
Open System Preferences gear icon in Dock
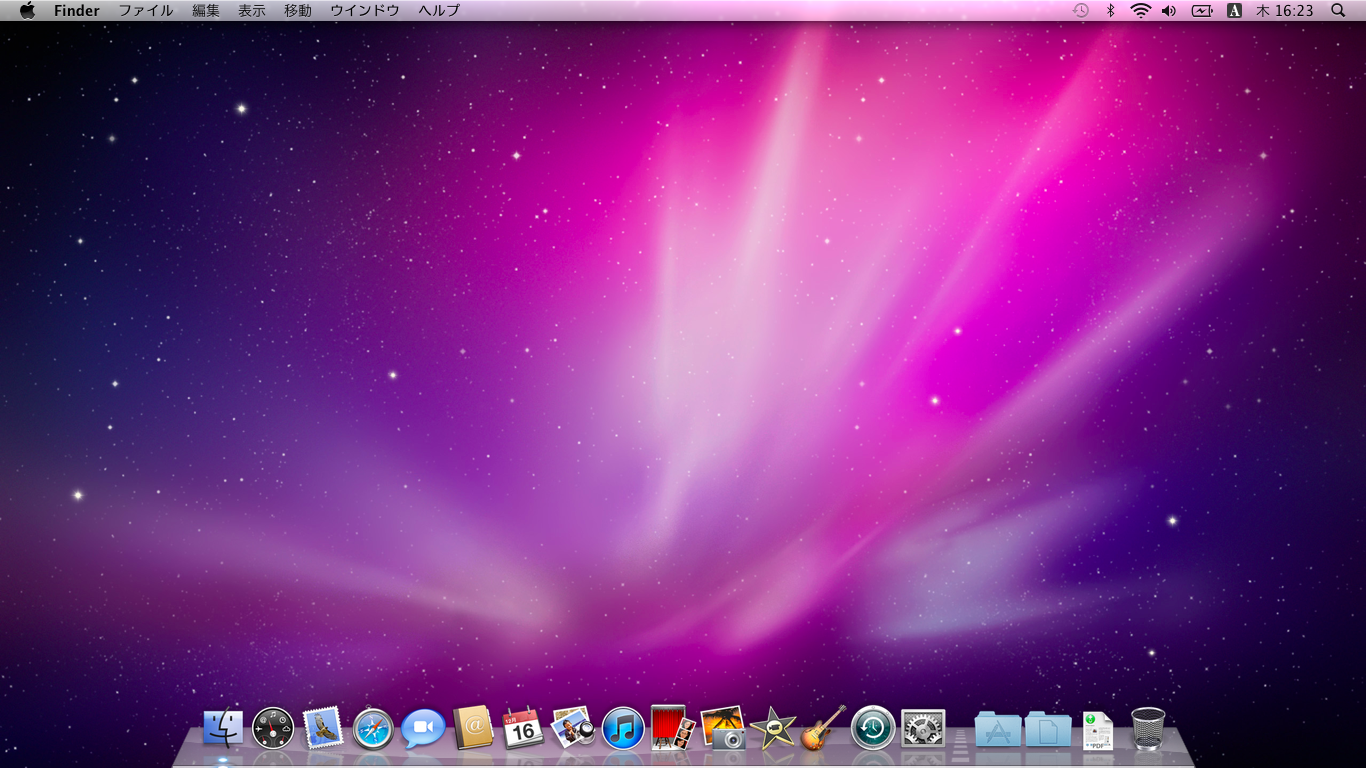point(923,728)
